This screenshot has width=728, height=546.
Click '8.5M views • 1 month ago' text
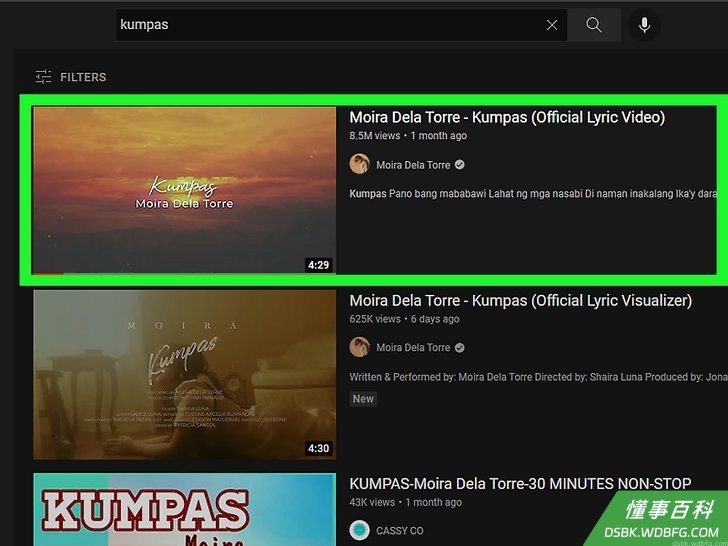point(408,136)
